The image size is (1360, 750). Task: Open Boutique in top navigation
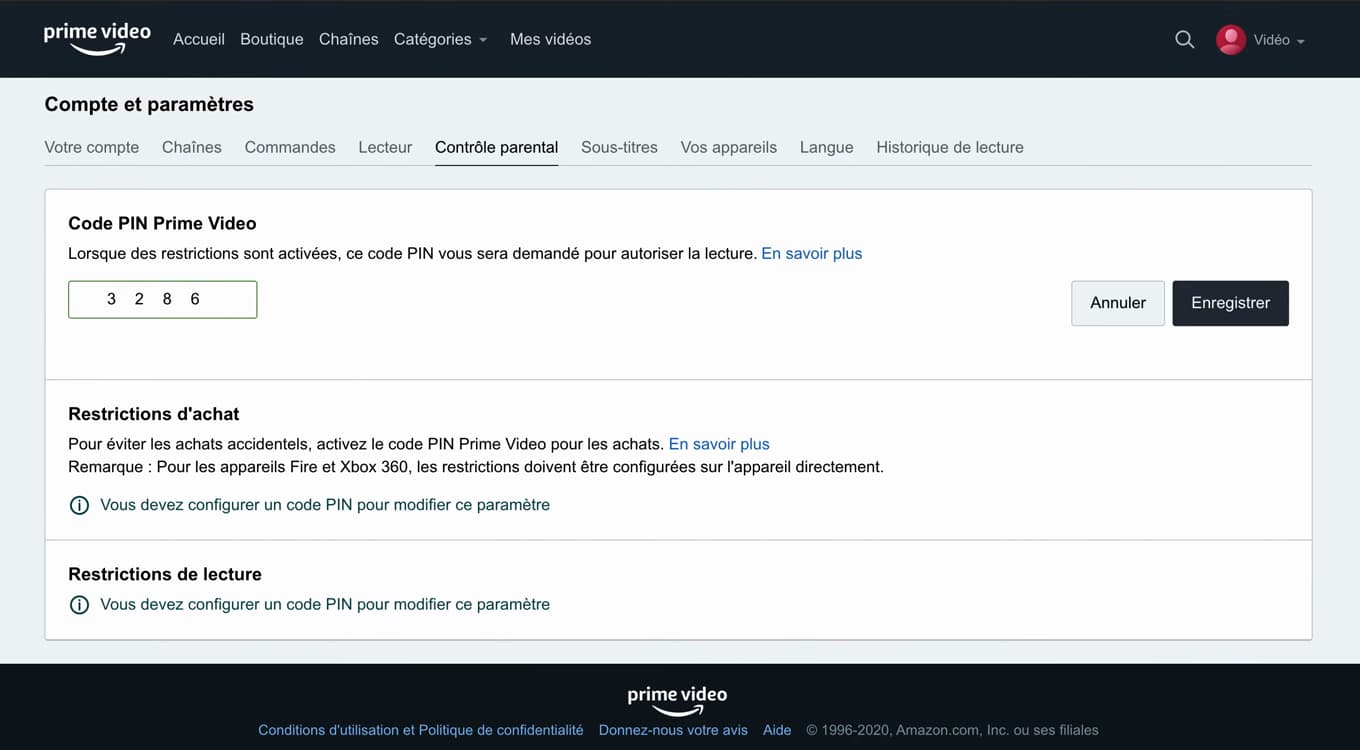[272, 39]
